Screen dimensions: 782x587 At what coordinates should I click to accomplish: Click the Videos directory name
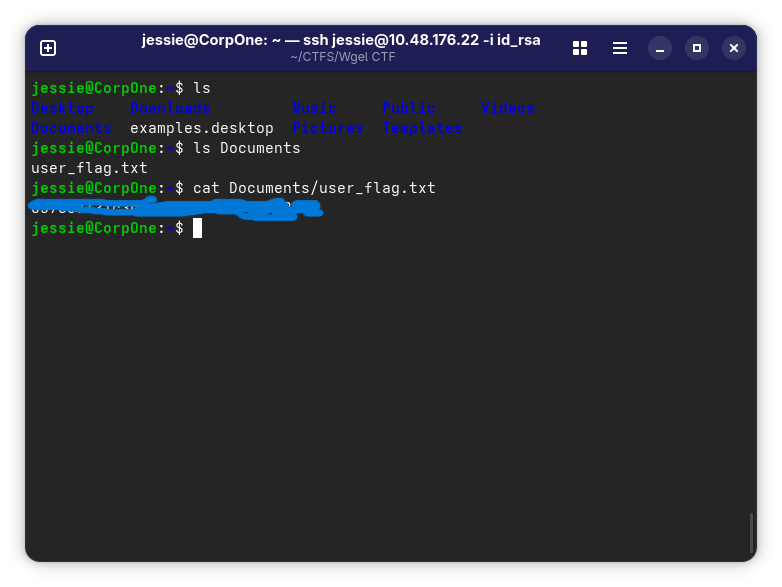(x=508, y=108)
